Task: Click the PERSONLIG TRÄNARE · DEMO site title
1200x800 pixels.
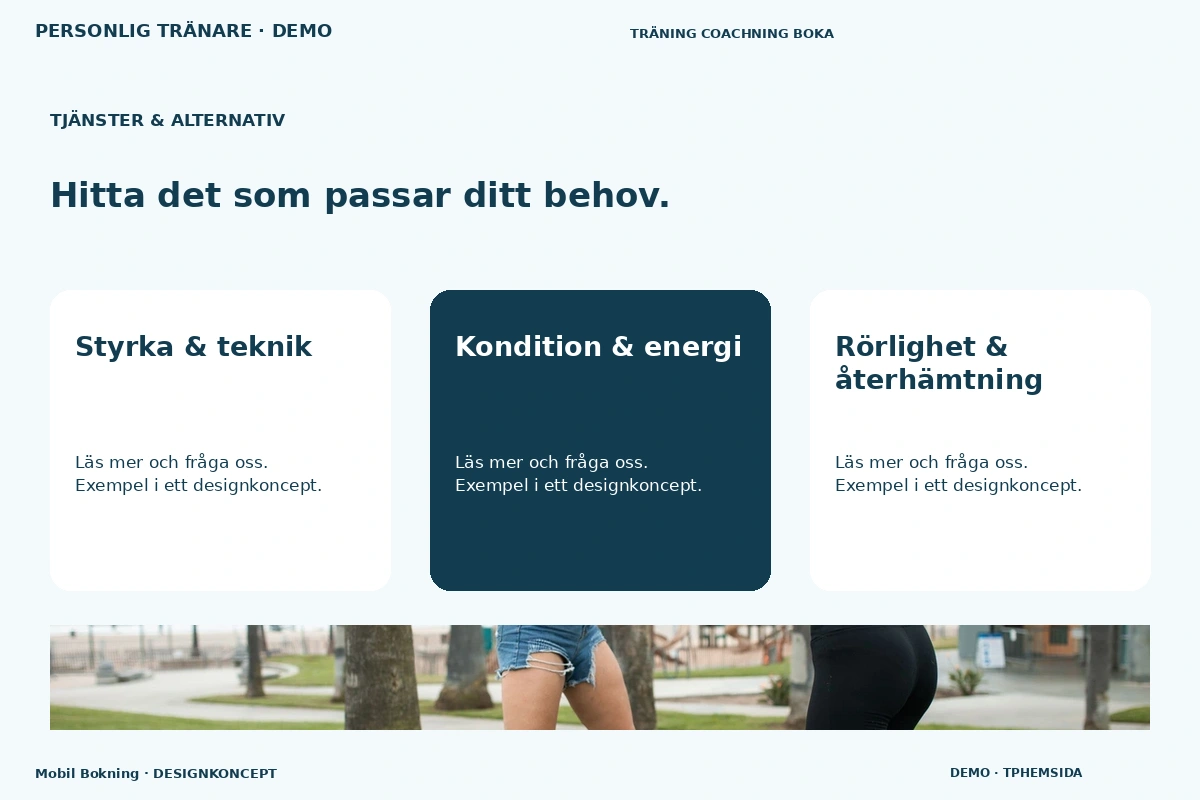Action: coord(183,31)
